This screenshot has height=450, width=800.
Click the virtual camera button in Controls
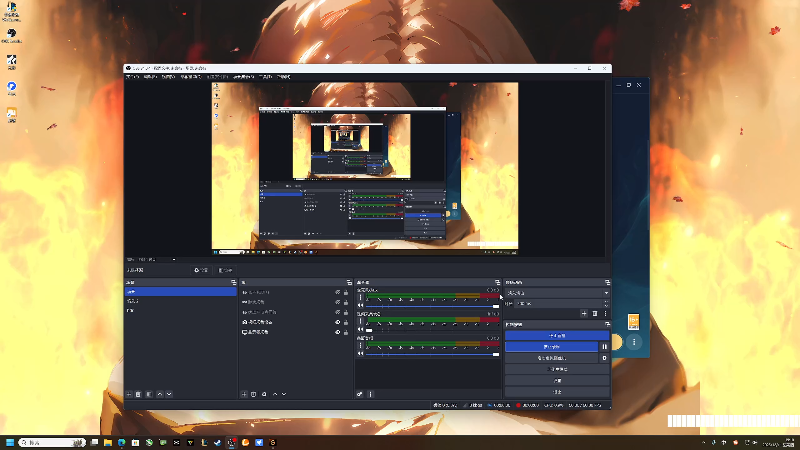[x=552, y=358]
